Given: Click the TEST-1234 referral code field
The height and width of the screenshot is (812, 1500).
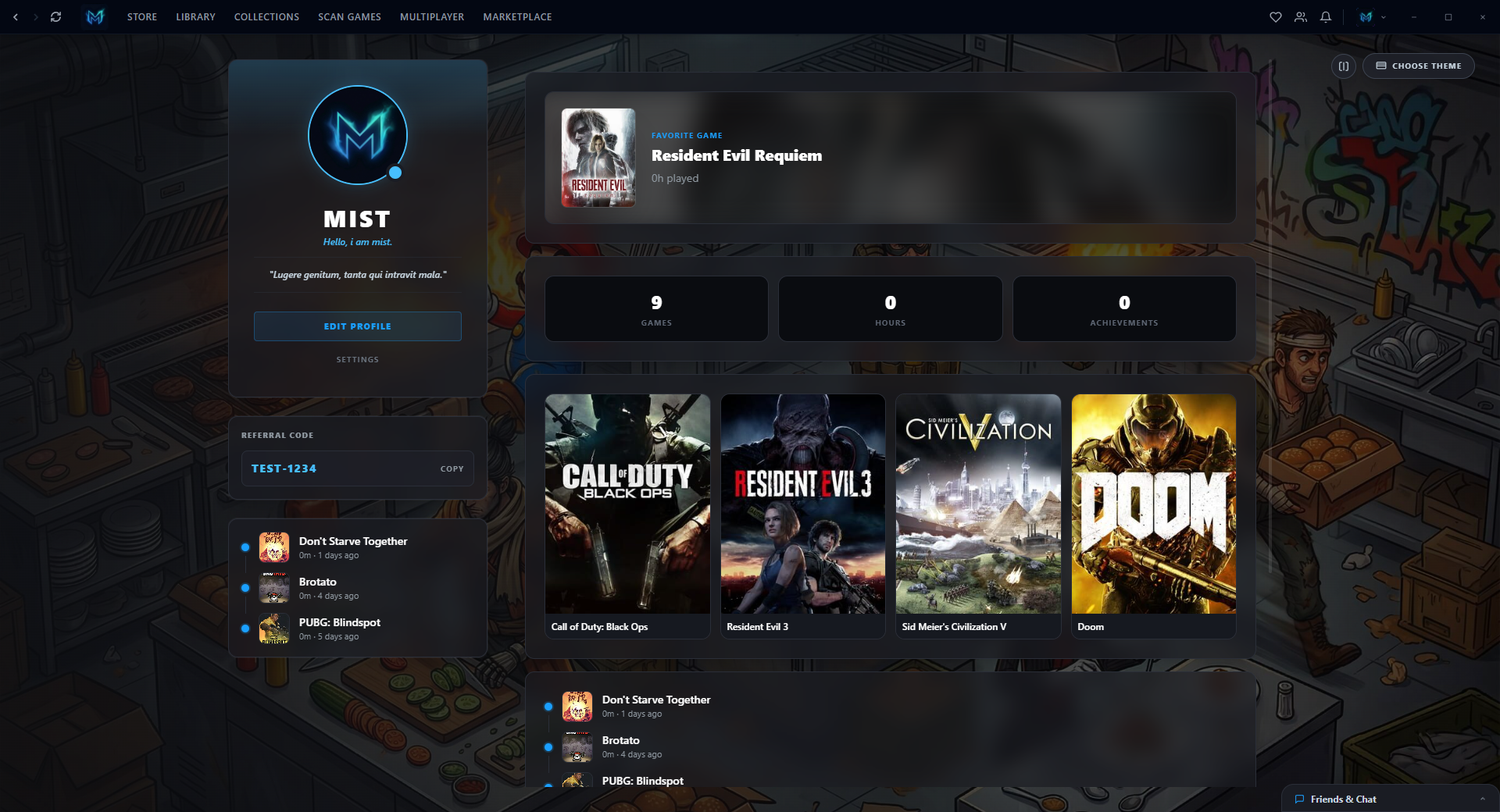Looking at the screenshot, I should coord(358,468).
